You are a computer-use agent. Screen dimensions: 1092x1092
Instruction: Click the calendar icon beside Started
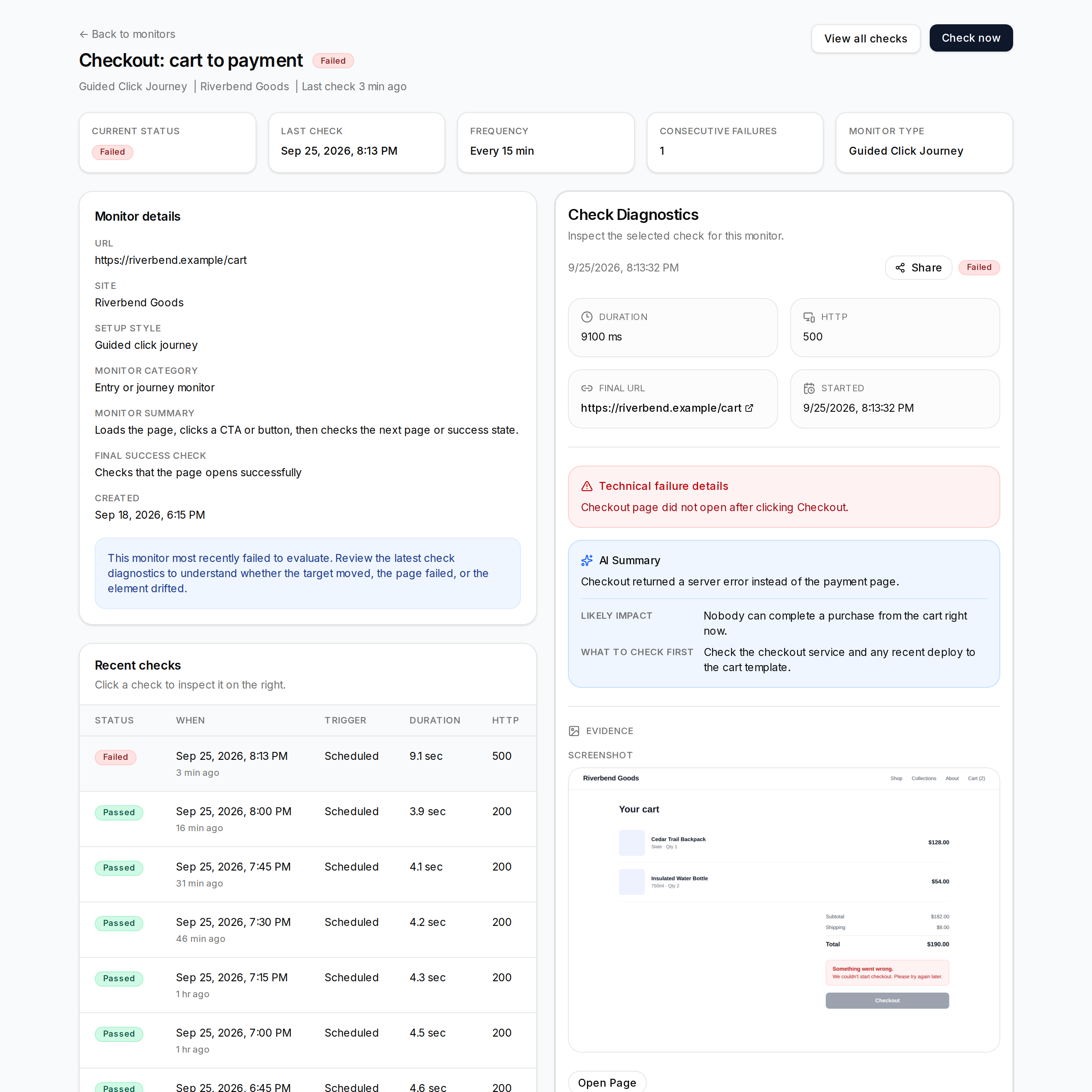(809, 388)
